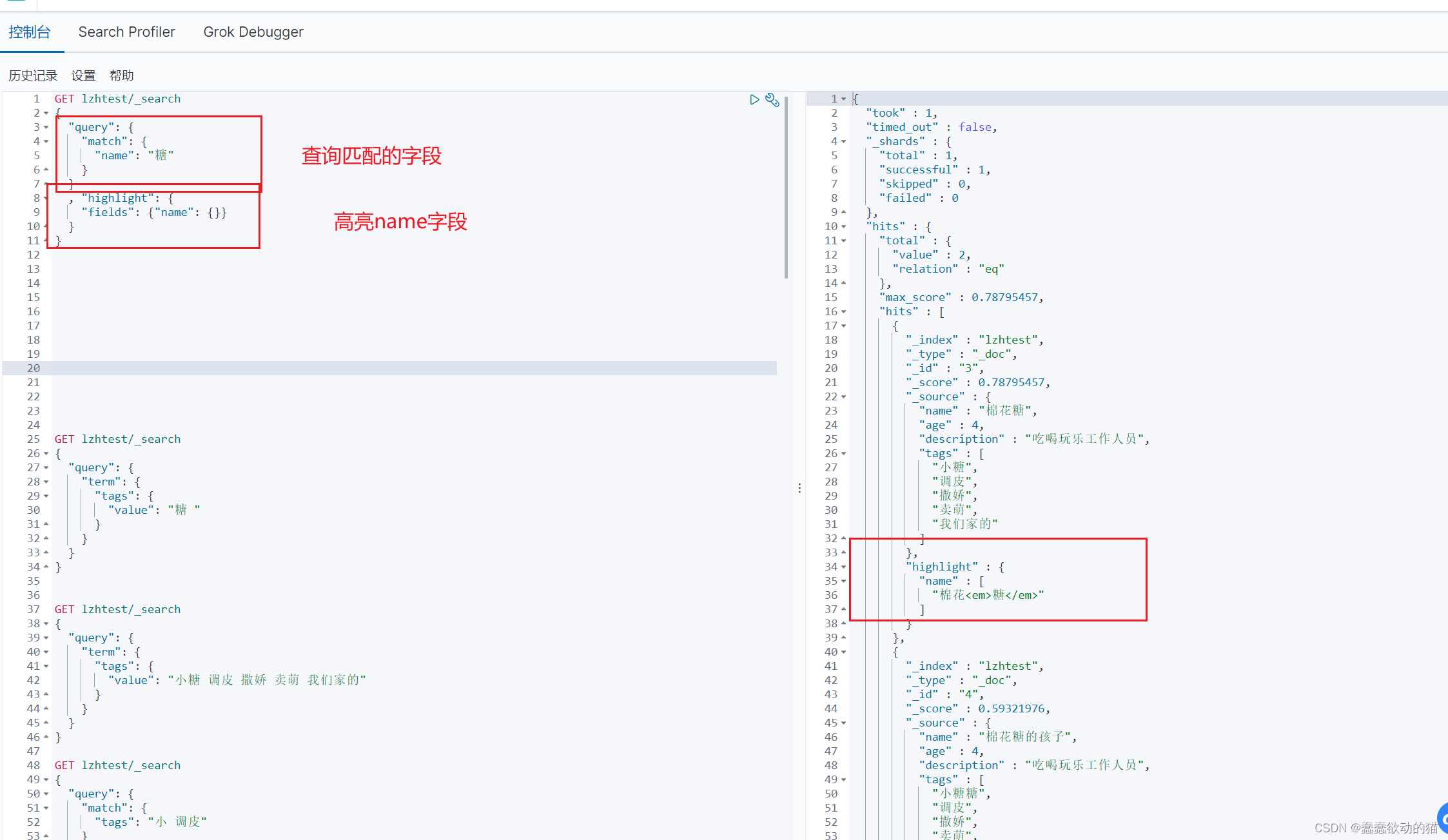
Task: Collapse the query block on editor line 50
Action: click(x=46, y=794)
